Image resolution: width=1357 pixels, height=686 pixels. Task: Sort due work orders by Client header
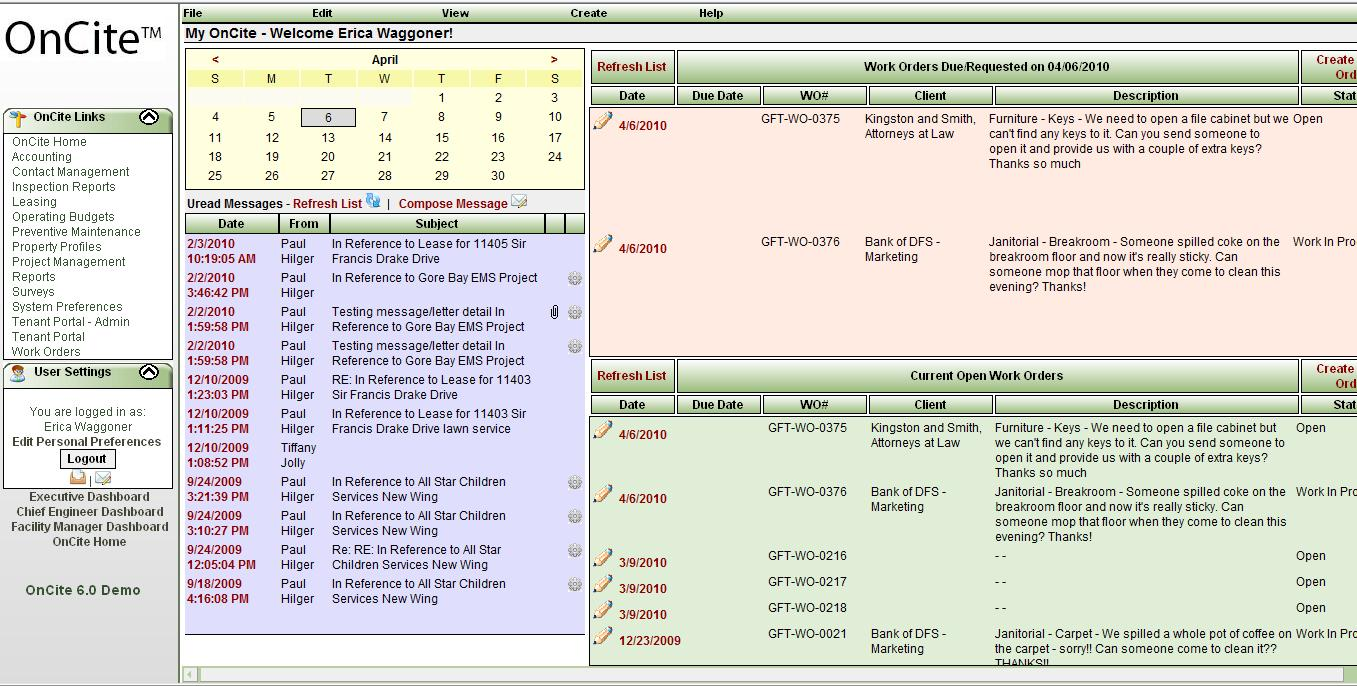pyautogui.click(x=930, y=96)
